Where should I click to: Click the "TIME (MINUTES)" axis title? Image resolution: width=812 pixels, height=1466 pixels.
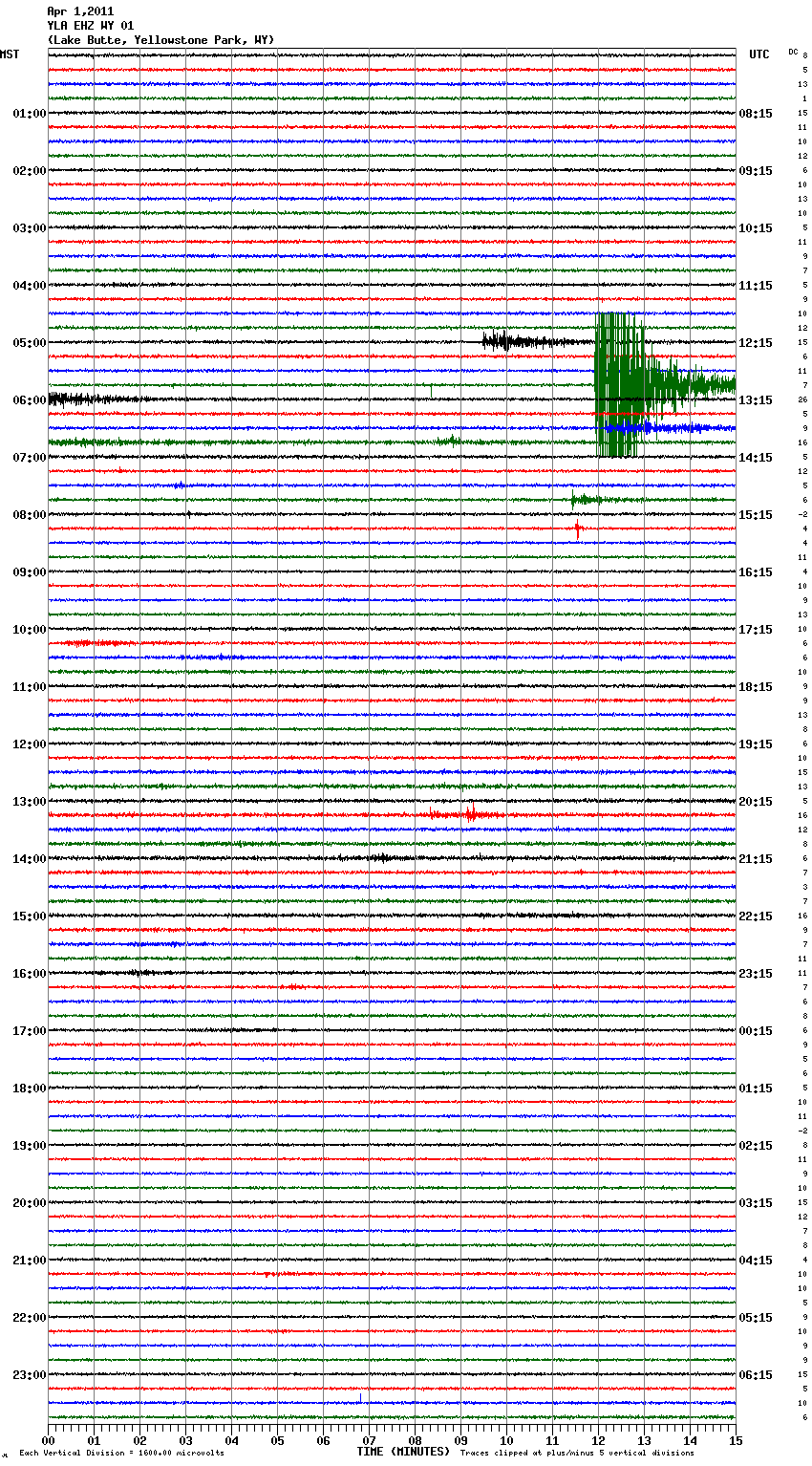click(403, 1452)
